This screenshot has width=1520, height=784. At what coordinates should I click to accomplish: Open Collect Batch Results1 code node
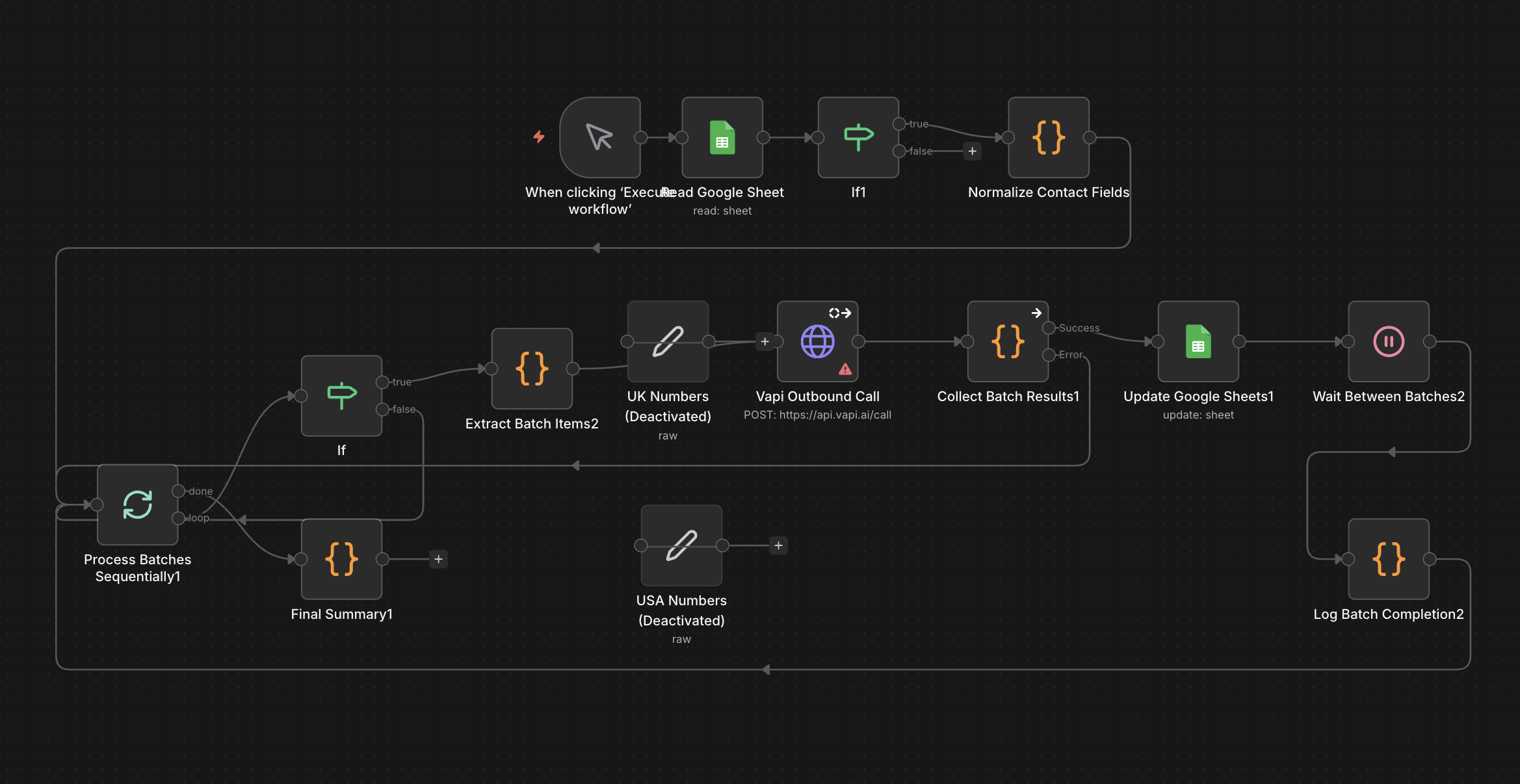pos(1008,341)
